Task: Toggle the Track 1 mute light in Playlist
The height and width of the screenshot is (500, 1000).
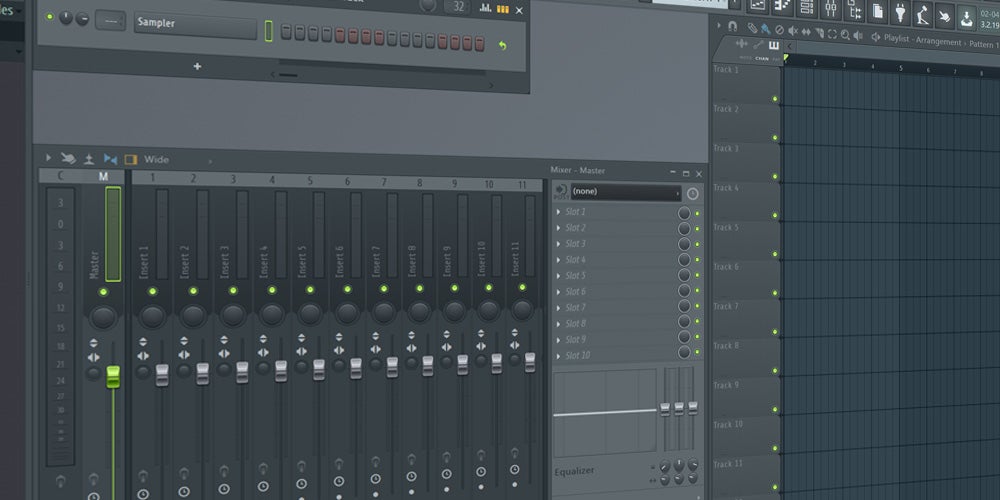Action: pos(776,99)
